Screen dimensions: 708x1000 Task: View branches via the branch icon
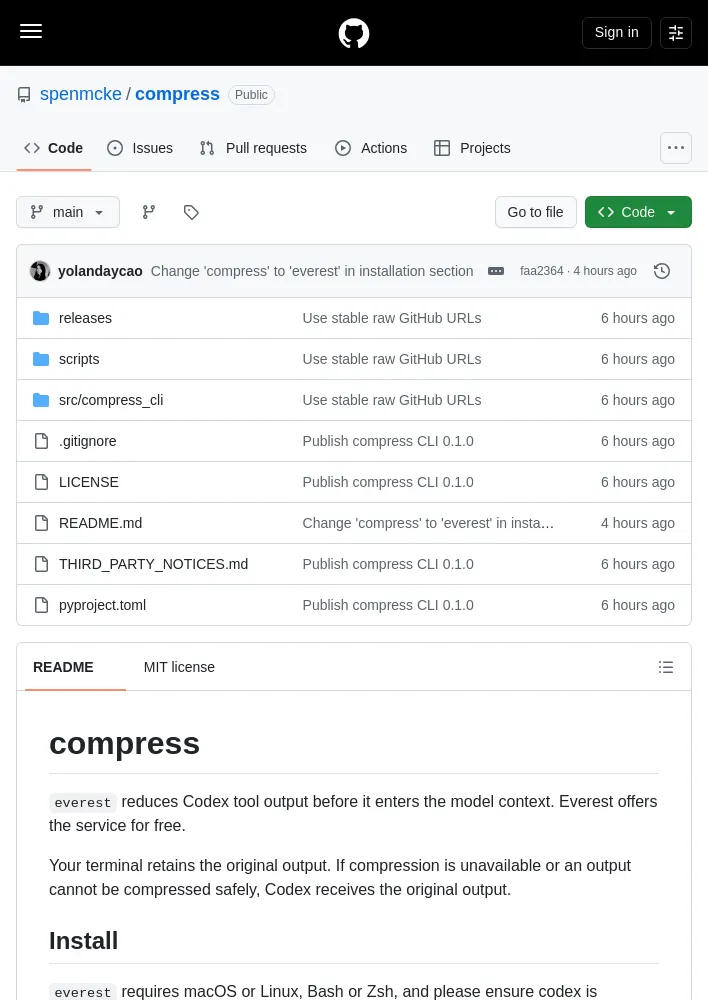(149, 212)
